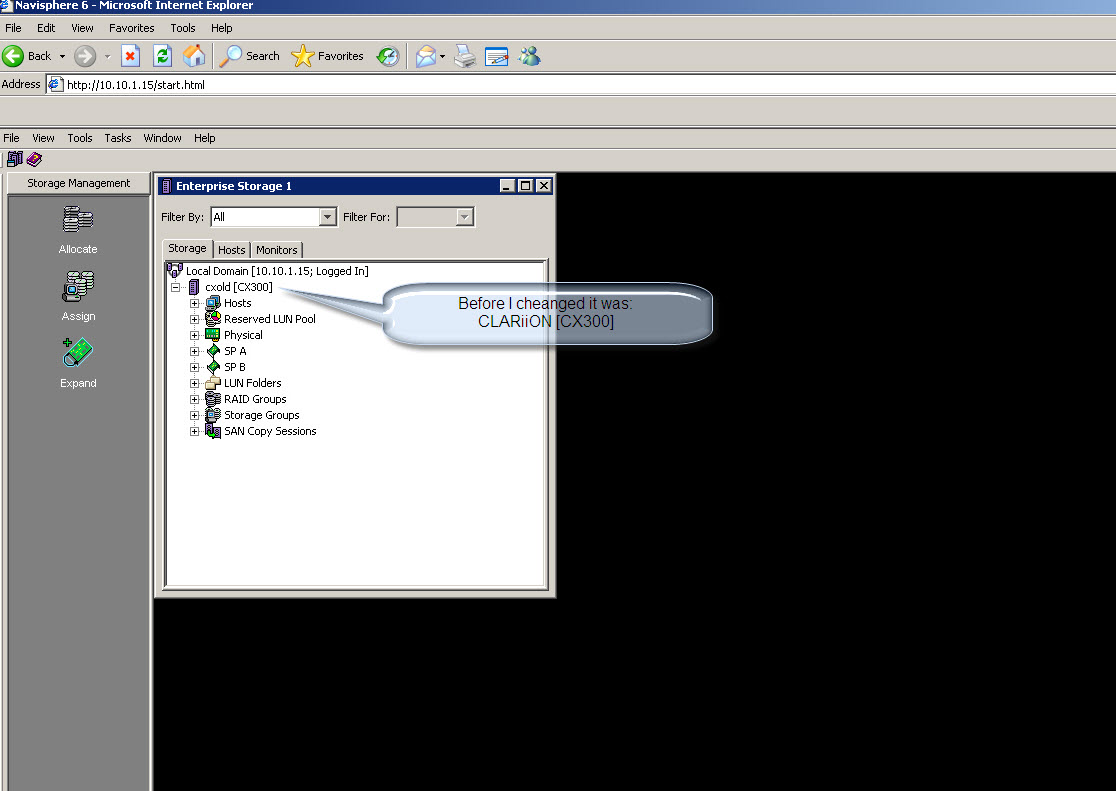This screenshot has height=791, width=1116.
Task: Click the History clock icon
Action: (388, 56)
